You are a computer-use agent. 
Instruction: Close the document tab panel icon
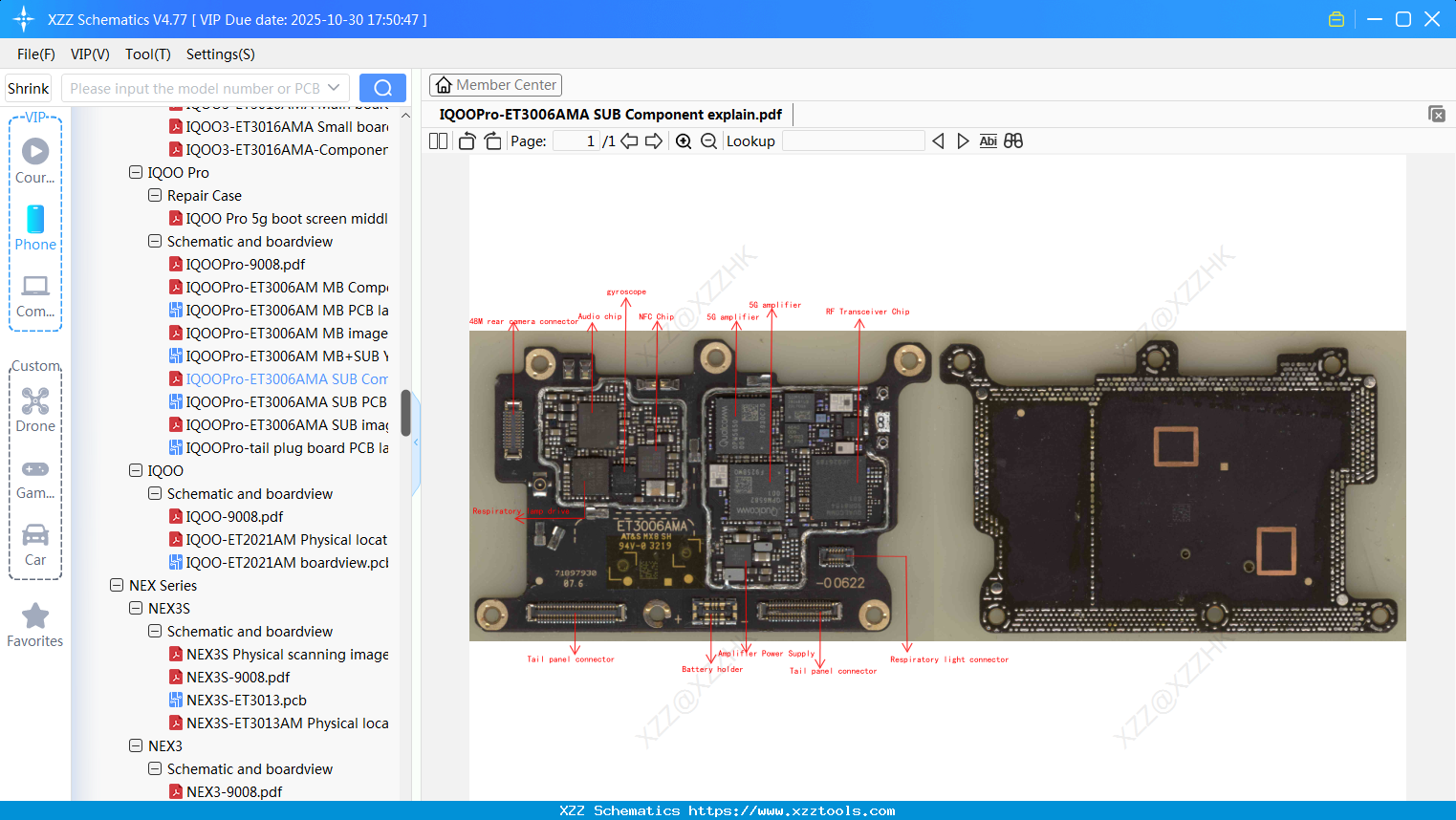pyautogui.click(x=1437, y=114)
